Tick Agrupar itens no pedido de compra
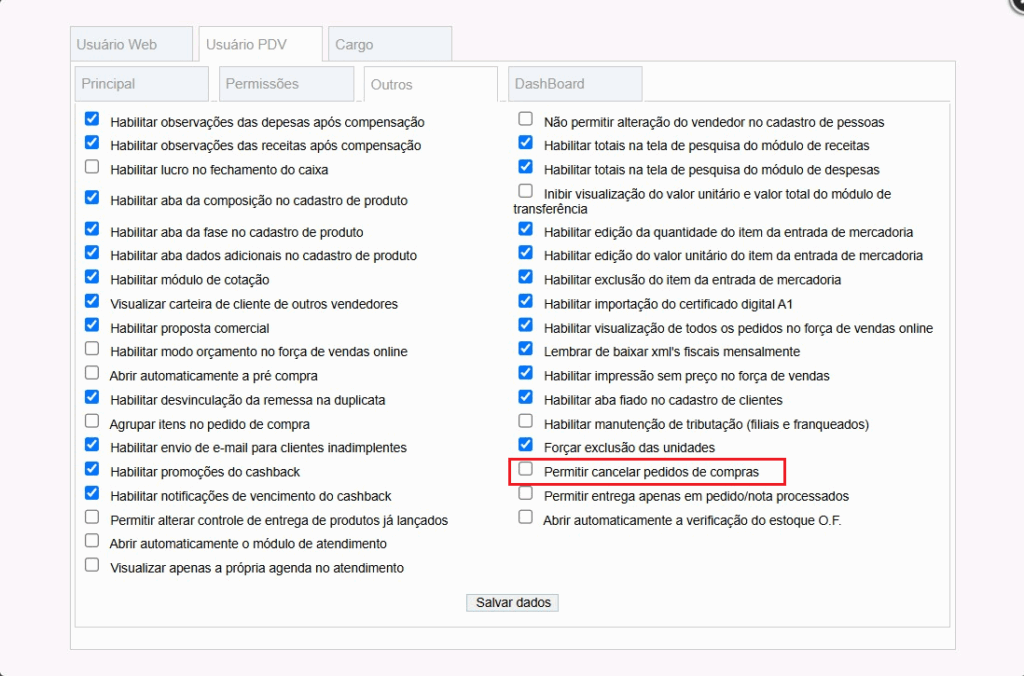The width and height of the screenshot is (1024, 676). click(x=92, y=421)
